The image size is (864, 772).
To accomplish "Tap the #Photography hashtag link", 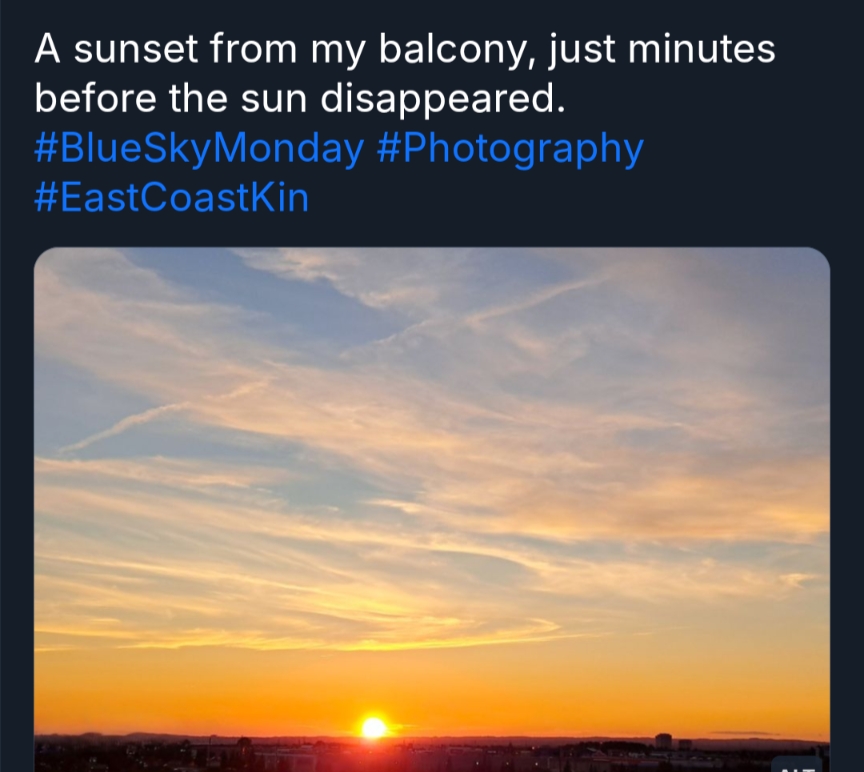I will (510, 150).
